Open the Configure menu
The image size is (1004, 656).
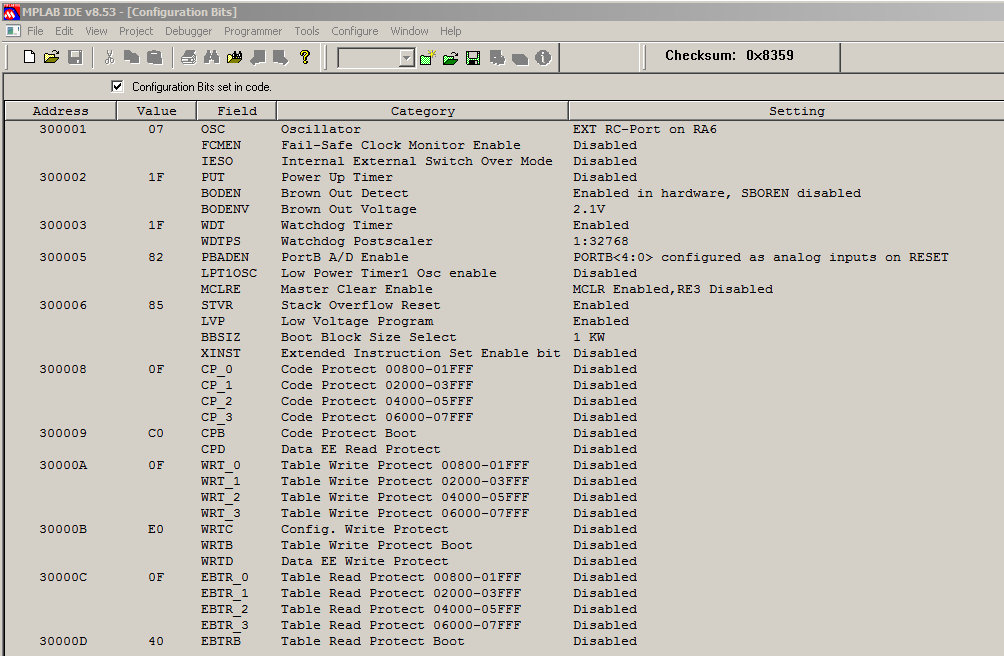355,31
